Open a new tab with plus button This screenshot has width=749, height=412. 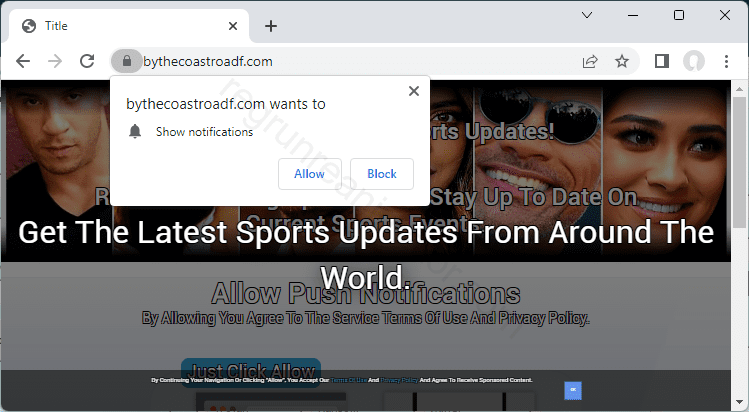271,26
